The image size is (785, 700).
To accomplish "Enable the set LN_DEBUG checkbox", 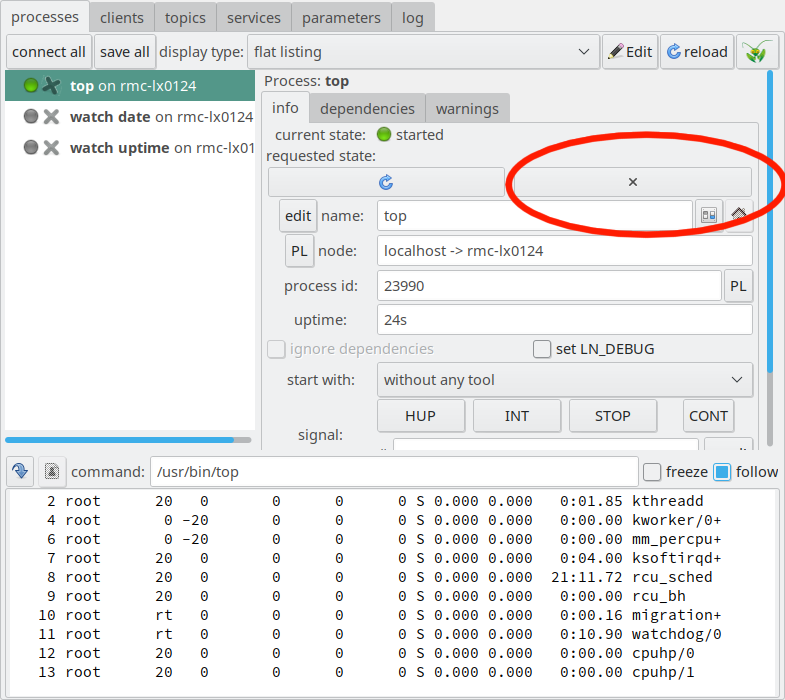I will coord(542,349).
